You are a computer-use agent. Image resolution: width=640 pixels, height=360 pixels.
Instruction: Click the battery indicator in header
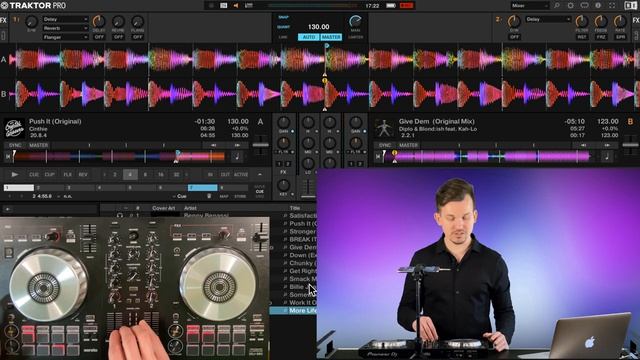(x=391, y=5)
